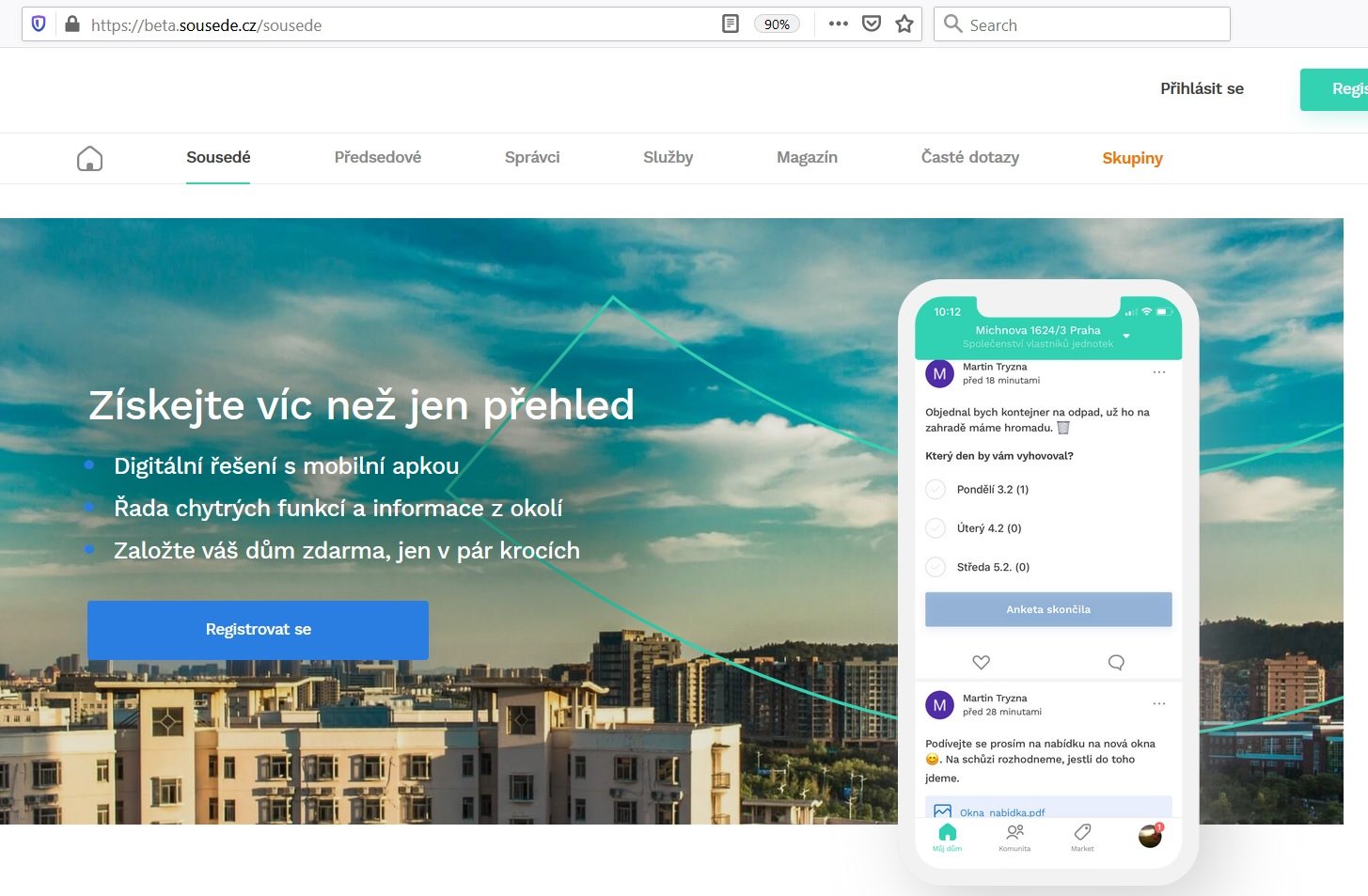Viewport: 1368px width, 896px height.
Task: Go to home via house icon
Action: pyautogui.click(x=89, y=158)
